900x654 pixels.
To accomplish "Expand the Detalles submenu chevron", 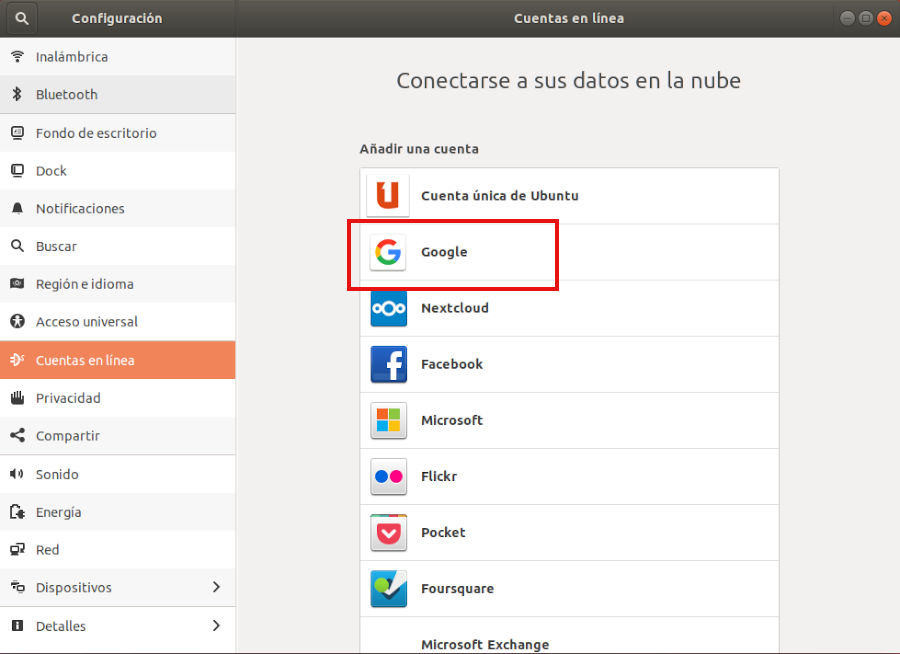I will [x=216, y=625].
